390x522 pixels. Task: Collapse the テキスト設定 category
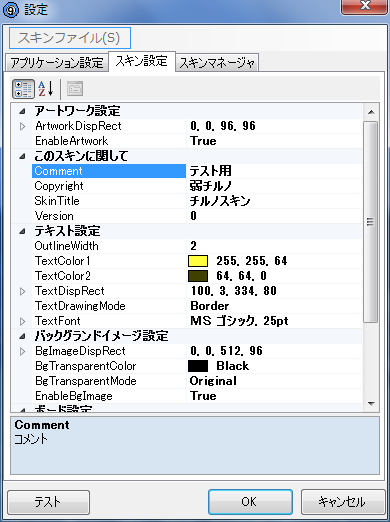point(22,231)
